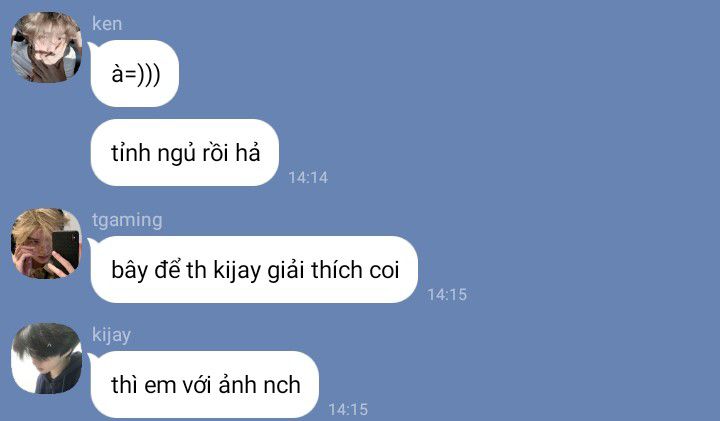
Task: Click the 14:15 timestamp beside kijay's message
Action: [348, 409]
